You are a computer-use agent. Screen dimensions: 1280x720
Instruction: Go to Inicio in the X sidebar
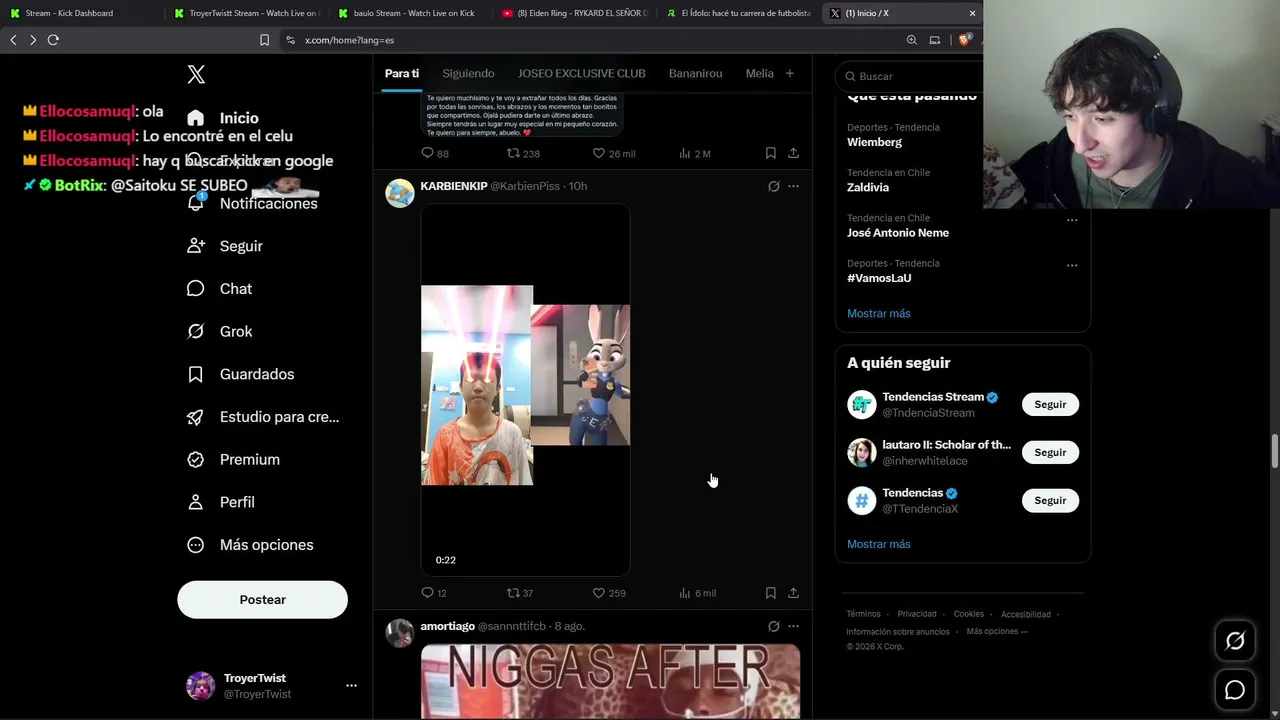click(223, 118)
